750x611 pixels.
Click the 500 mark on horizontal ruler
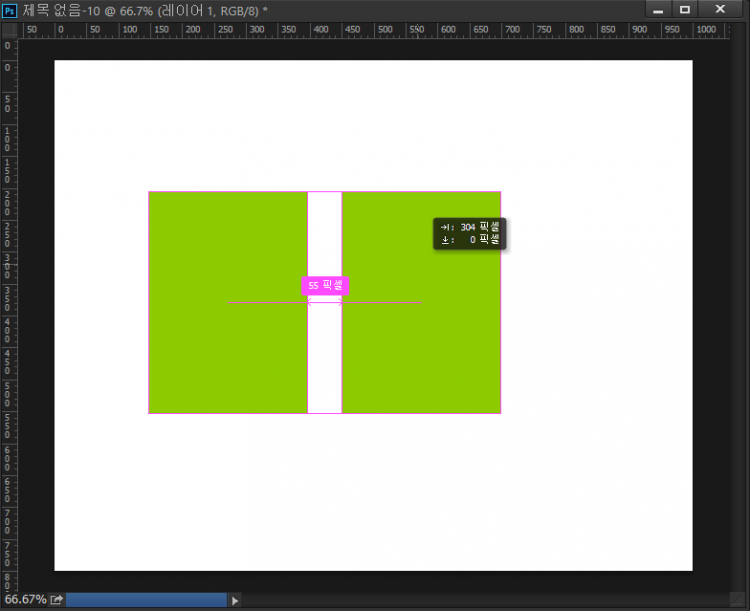416,30
